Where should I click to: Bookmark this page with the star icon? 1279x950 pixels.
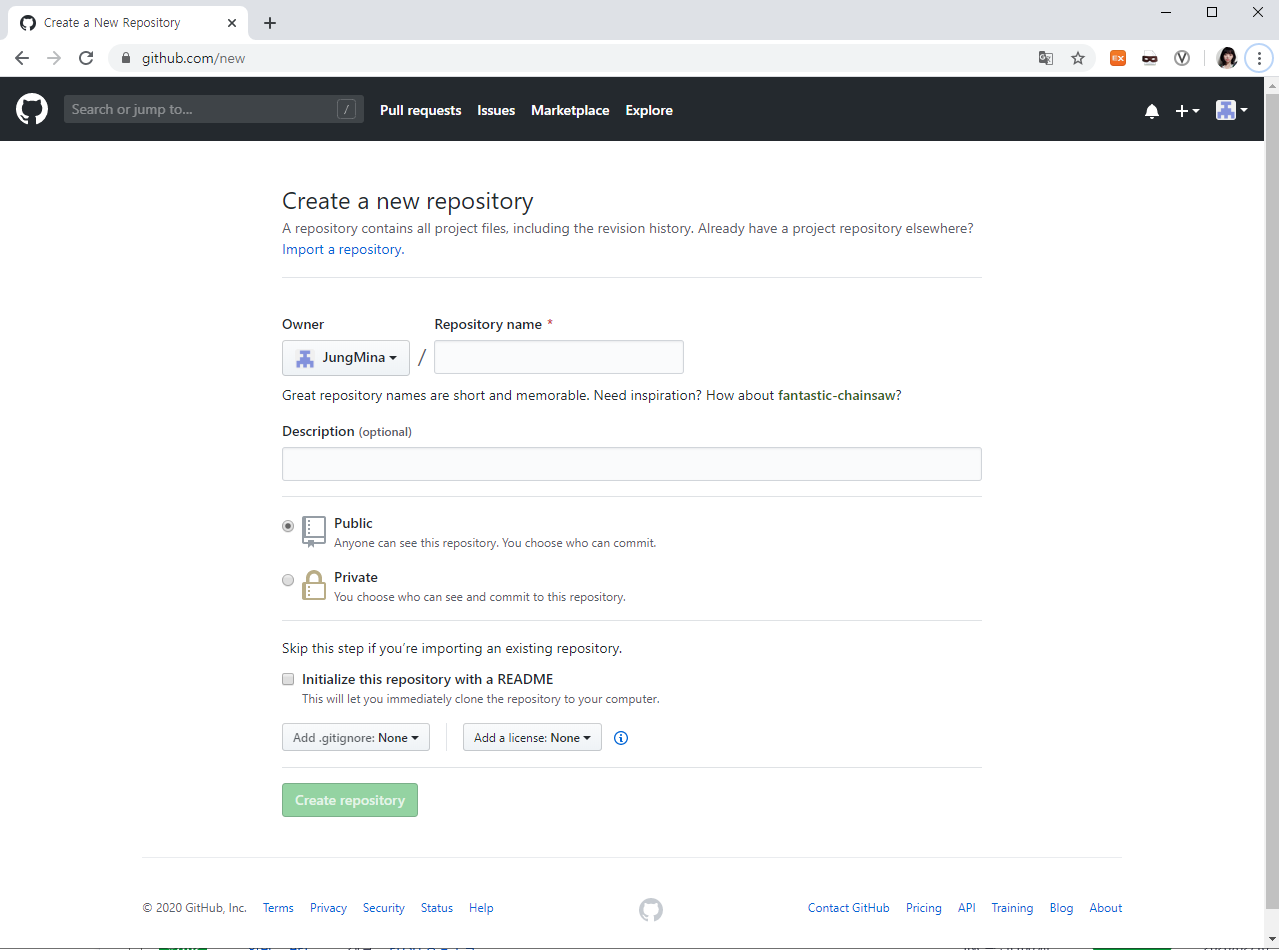pos(1078,58)
